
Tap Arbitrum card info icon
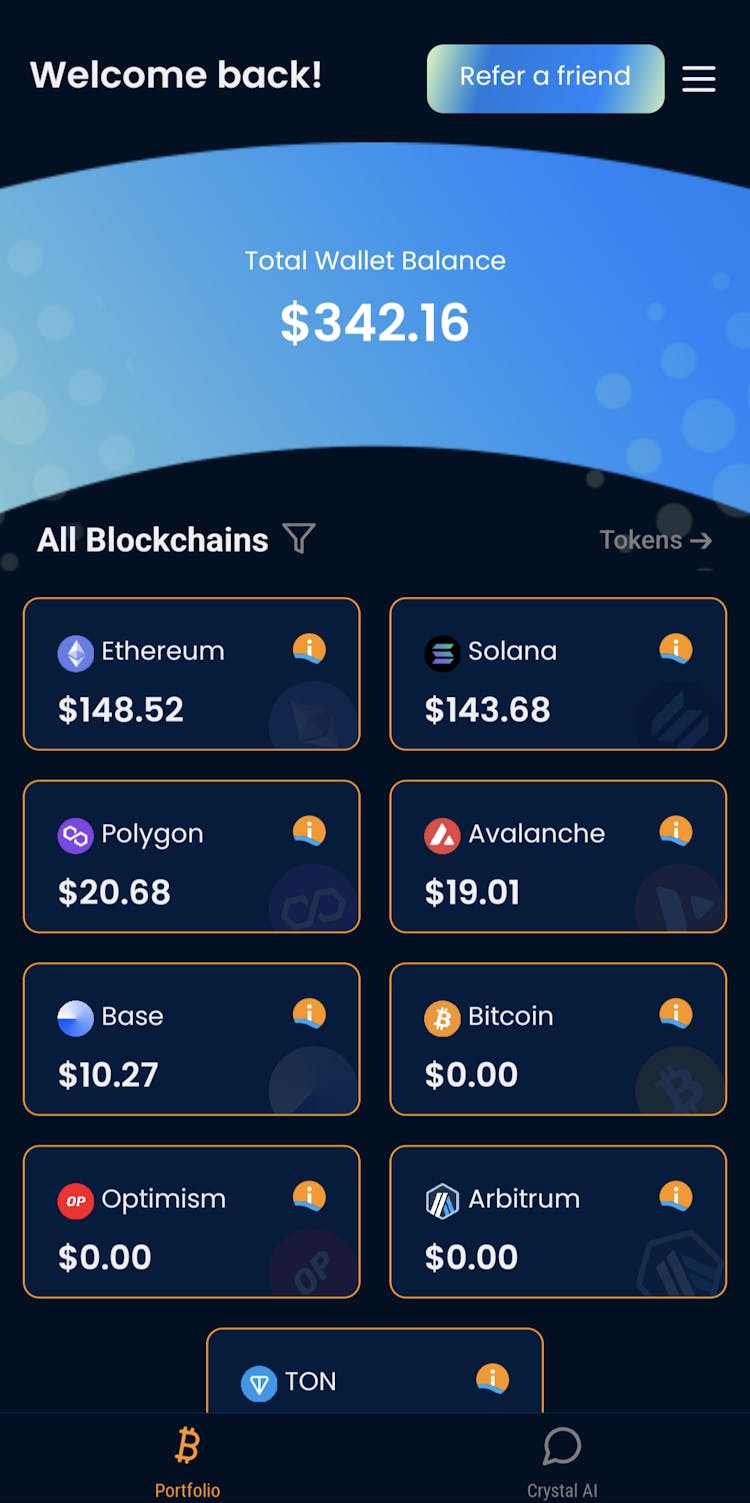click(x=676, y=1196)
